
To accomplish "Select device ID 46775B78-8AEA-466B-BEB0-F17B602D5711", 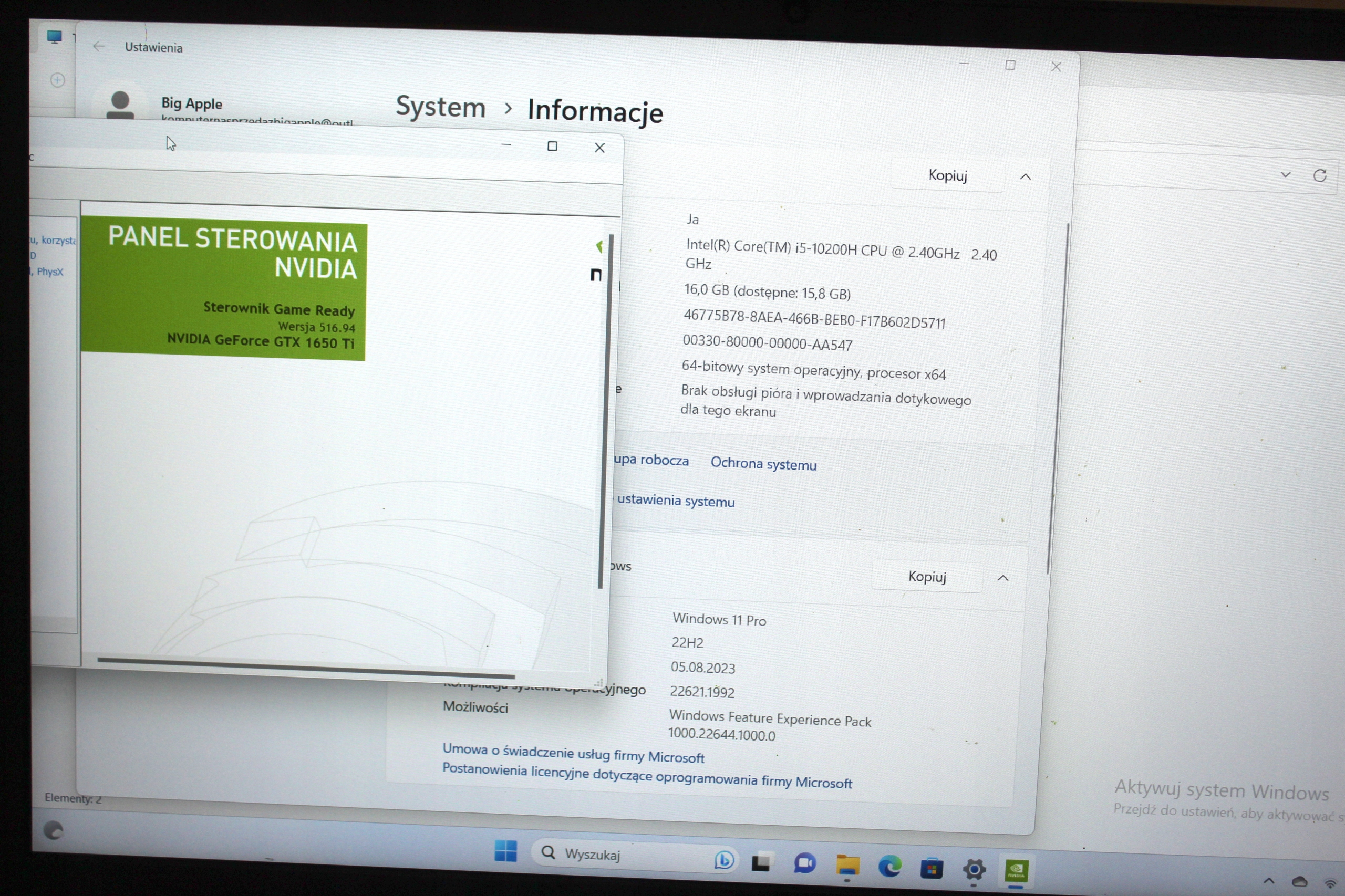I will (x=814, y=318).
